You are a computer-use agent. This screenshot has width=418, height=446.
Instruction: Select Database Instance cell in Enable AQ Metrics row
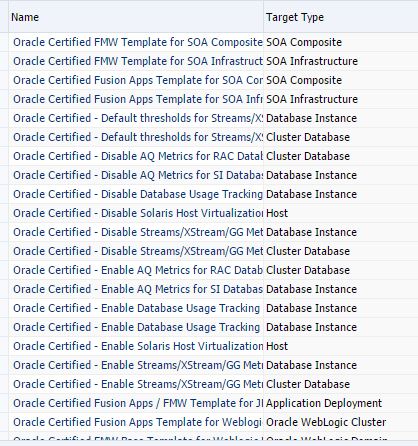(311, 289)
